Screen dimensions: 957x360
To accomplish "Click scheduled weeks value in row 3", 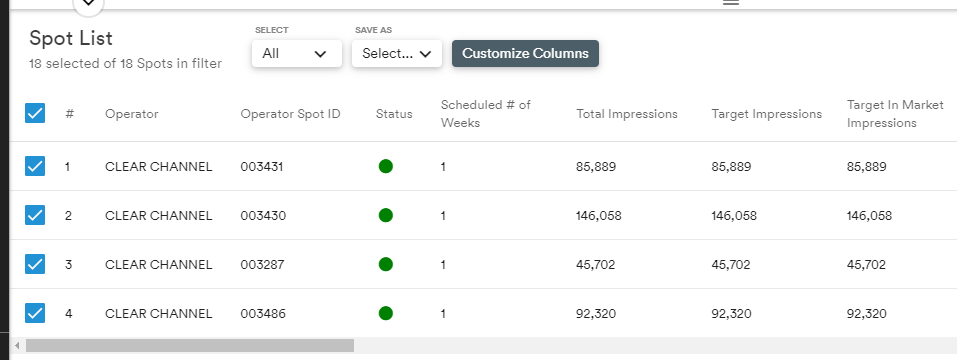I will point(443,265).
